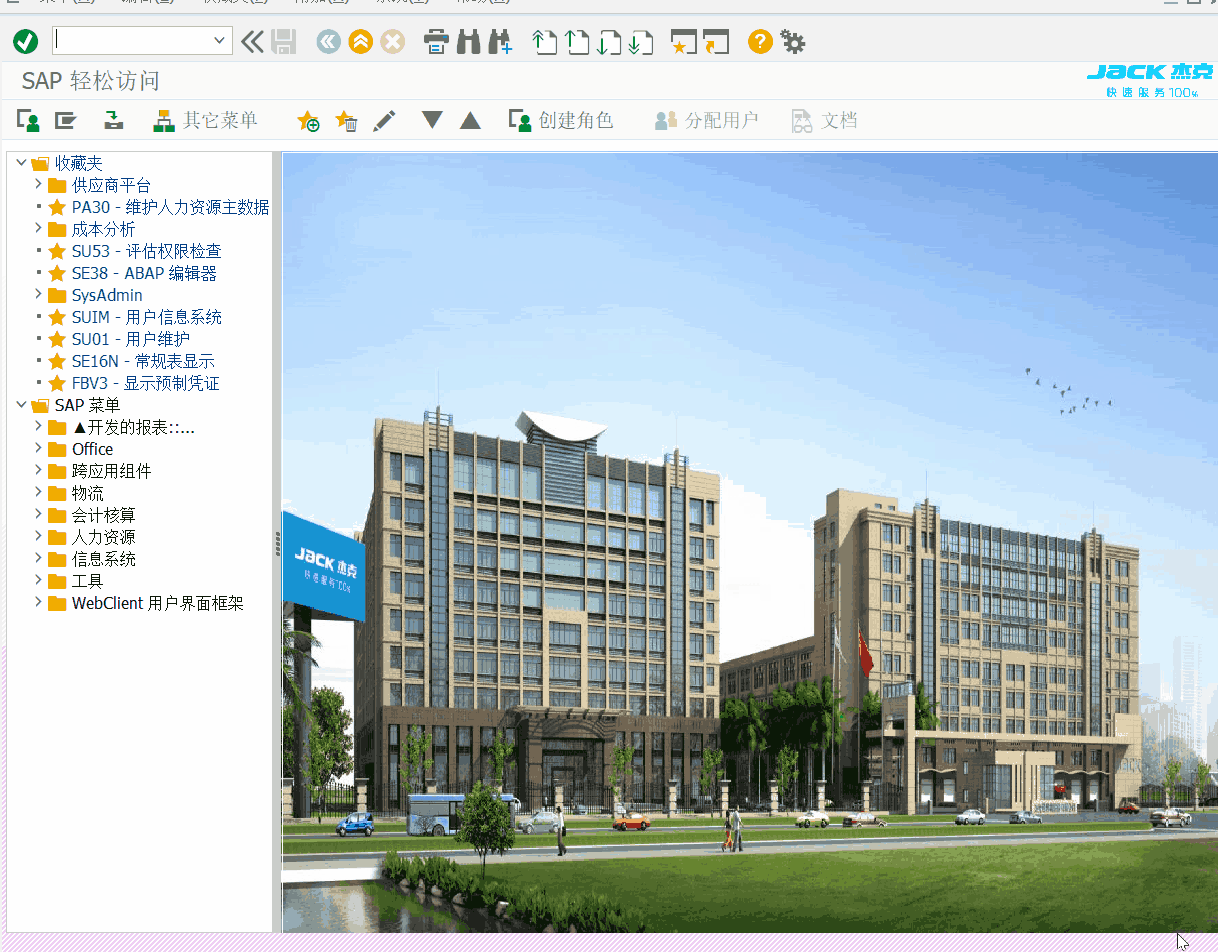1218x952 pixels.
Task: Select SE38 - ABAP 编辑器 favorite
Action: 144,273
